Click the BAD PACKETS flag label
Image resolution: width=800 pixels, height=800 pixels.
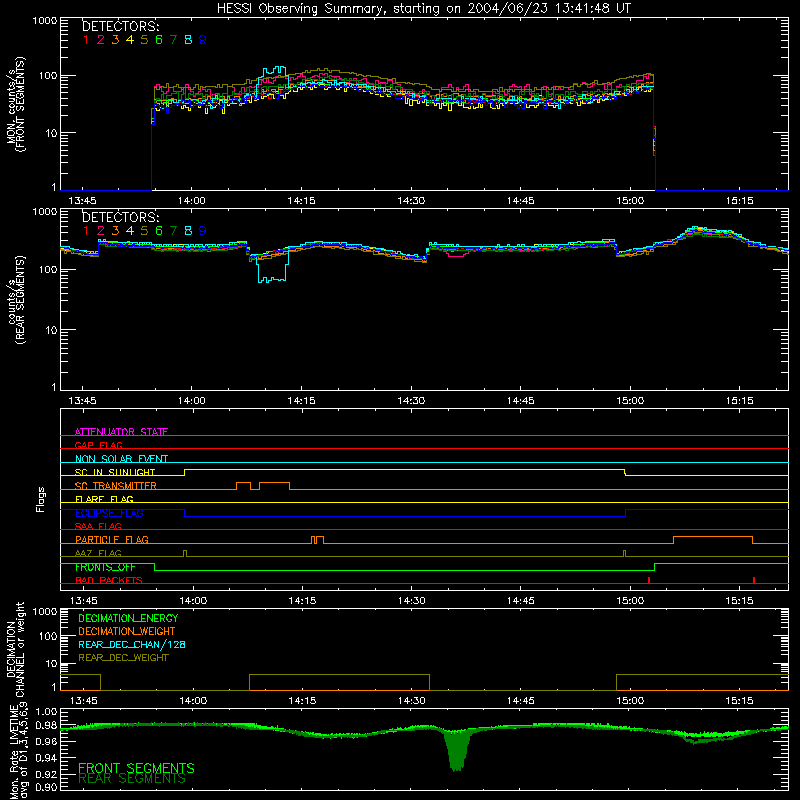(x=109, y=580)
